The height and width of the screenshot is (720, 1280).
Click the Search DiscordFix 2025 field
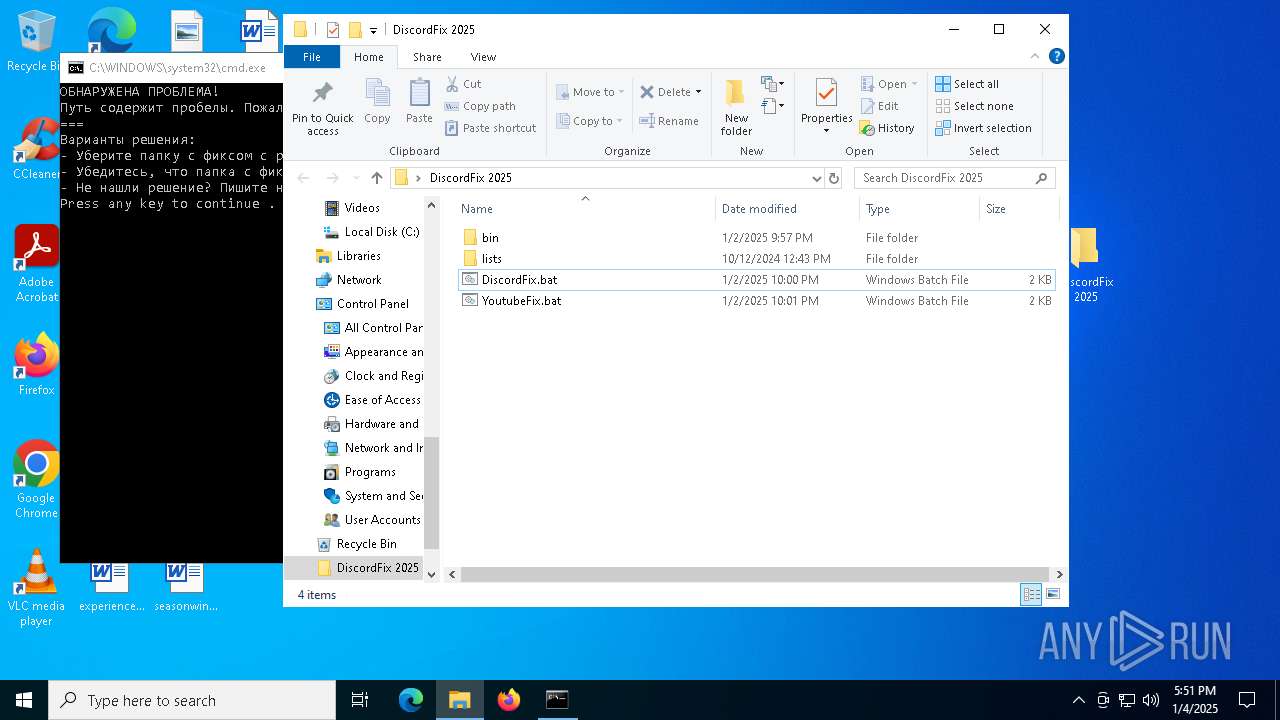[955, 178]
